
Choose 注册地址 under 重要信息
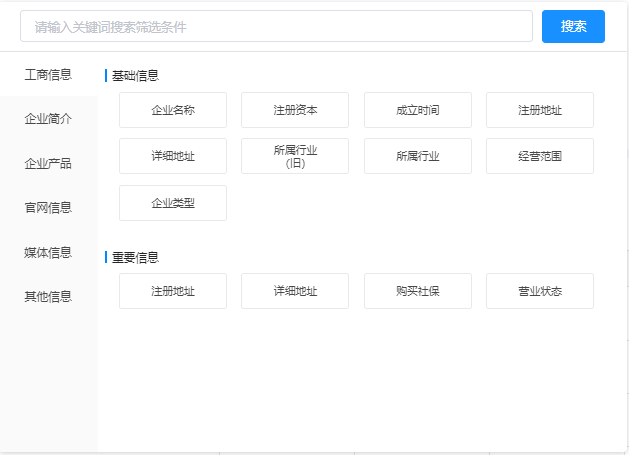[173, 291]
